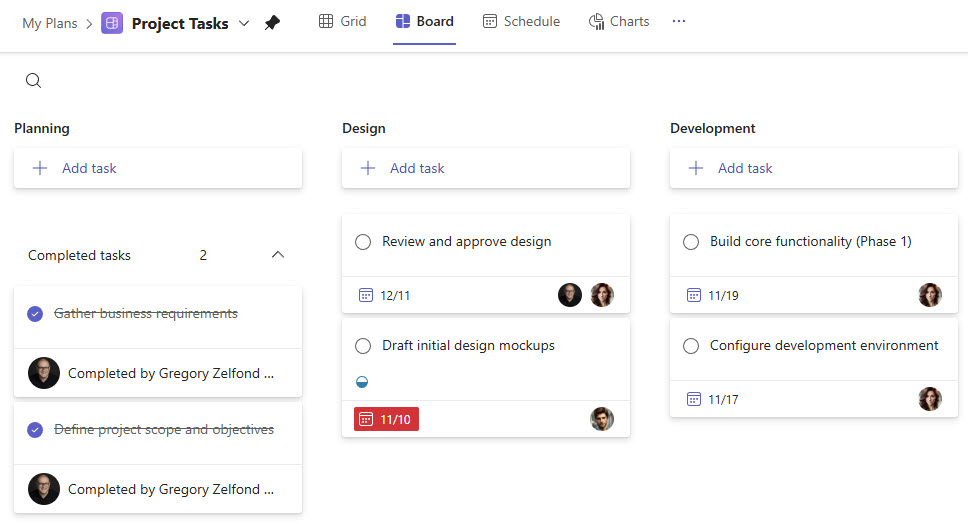Expand the My Plans breadcrumb
This screenshot has width=968, height=524.
(x=49, y=23)
